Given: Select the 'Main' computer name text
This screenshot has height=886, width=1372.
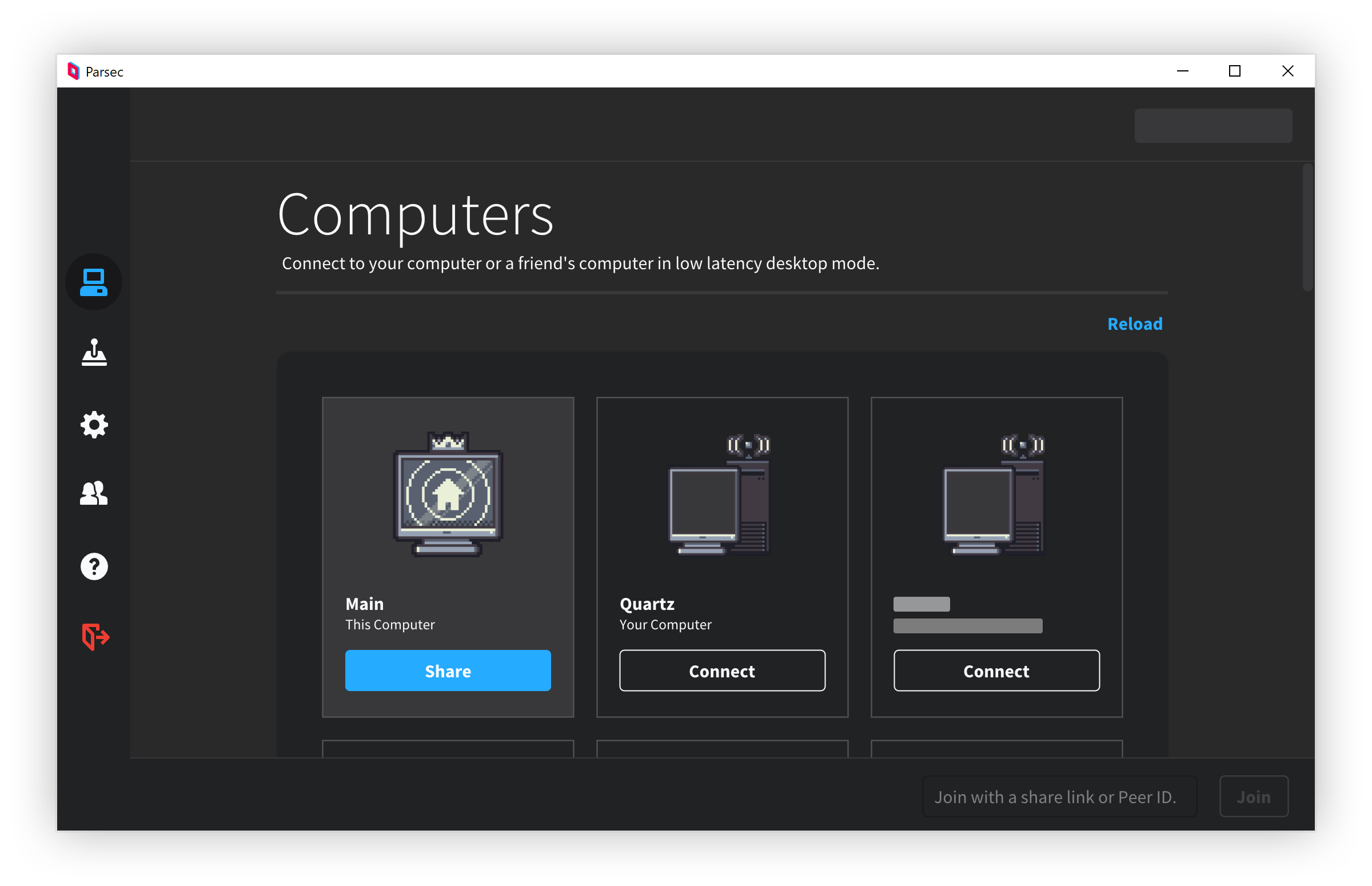Looking at the screenshot, I should click(364, 604).
